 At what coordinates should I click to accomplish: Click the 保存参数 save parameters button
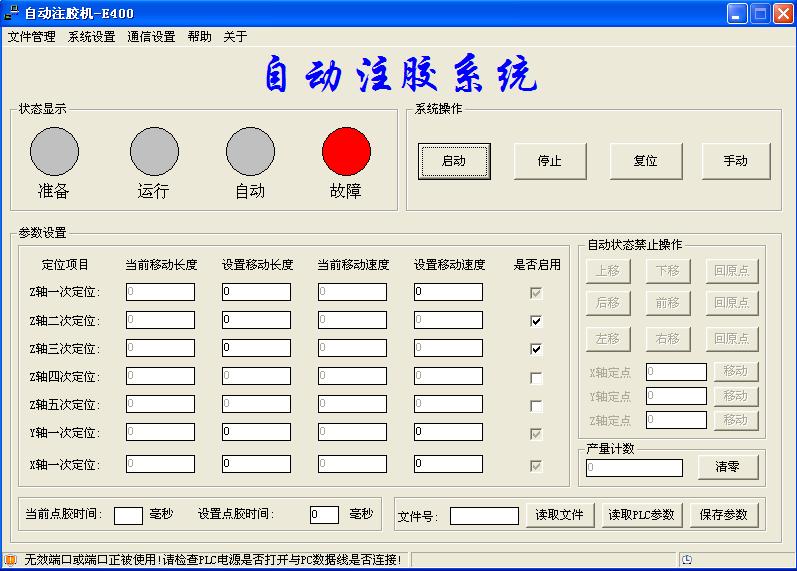[x=723, y=515]
